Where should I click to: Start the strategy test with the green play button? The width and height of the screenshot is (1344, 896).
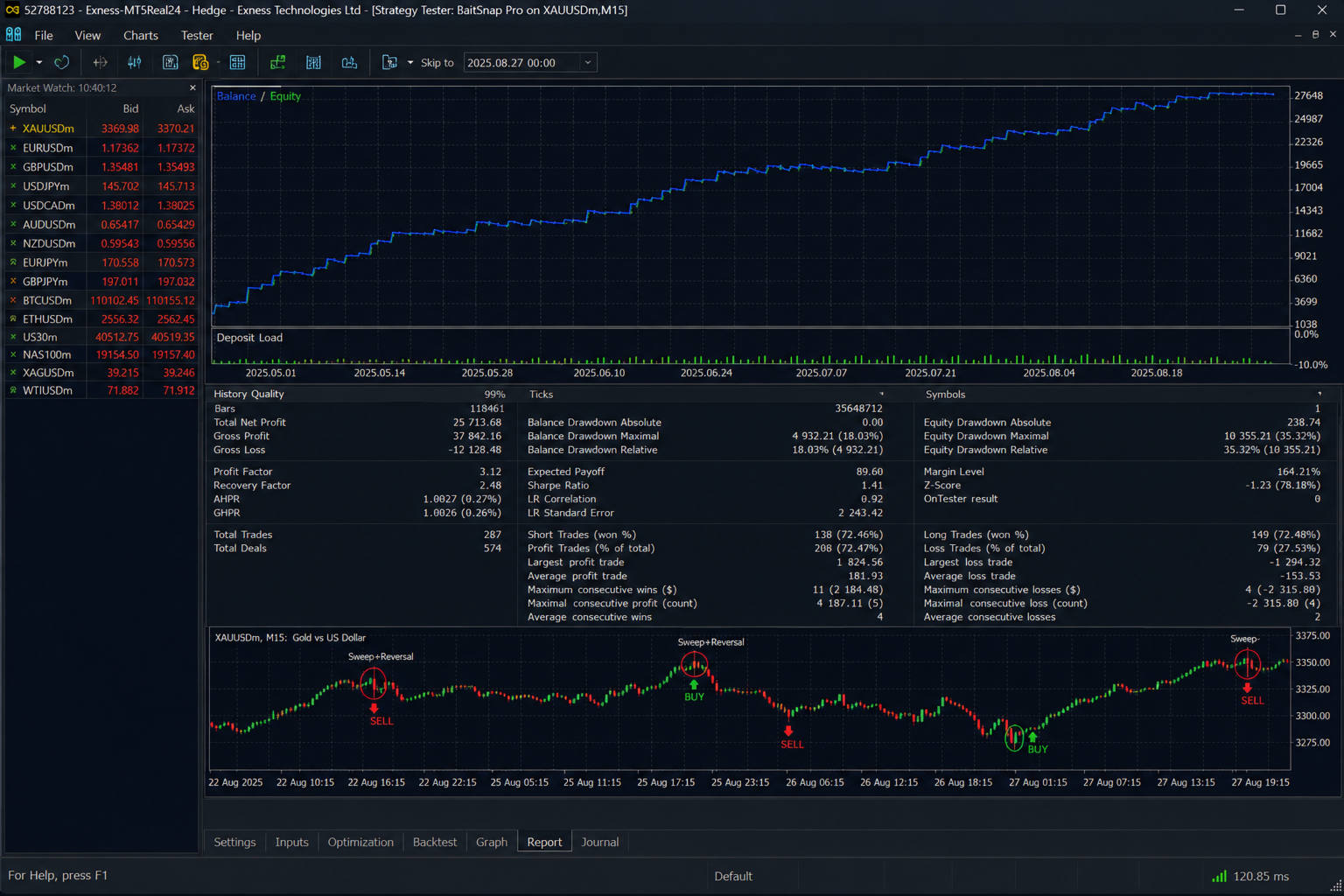(x=18, y=62)
